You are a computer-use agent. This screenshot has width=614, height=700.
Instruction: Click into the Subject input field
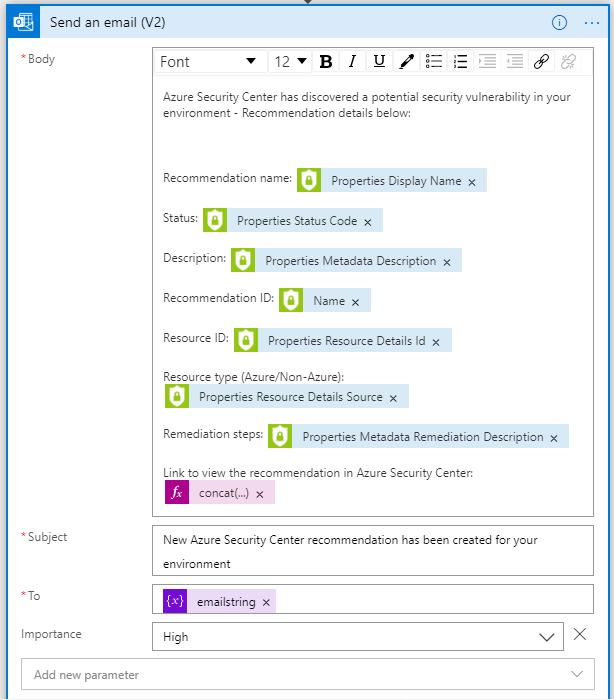click(x=373, y=551)
